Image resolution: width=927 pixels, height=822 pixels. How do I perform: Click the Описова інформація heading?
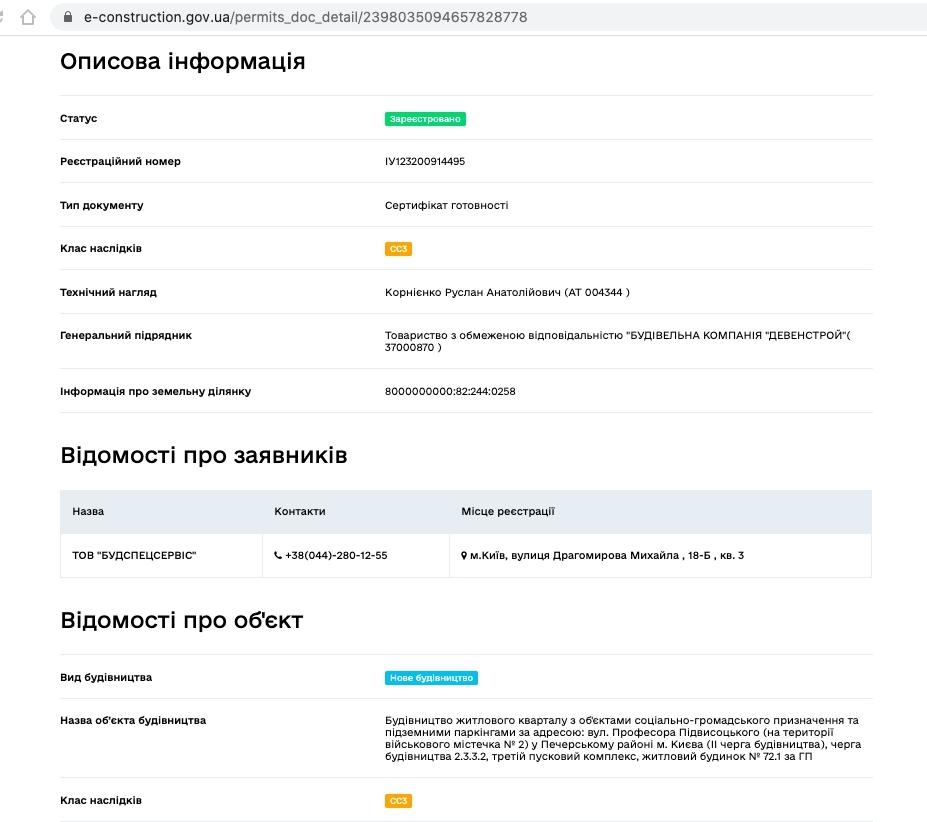(x=183, y=62)
